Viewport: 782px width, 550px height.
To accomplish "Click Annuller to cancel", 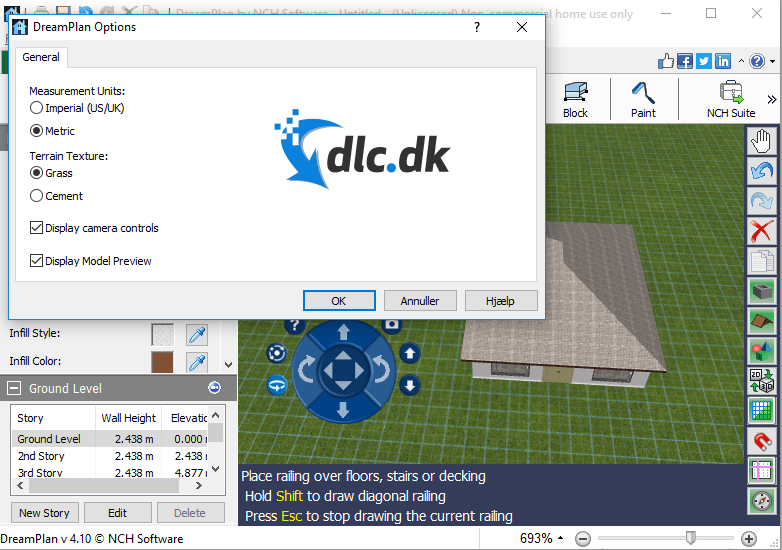I will (420, 301).
